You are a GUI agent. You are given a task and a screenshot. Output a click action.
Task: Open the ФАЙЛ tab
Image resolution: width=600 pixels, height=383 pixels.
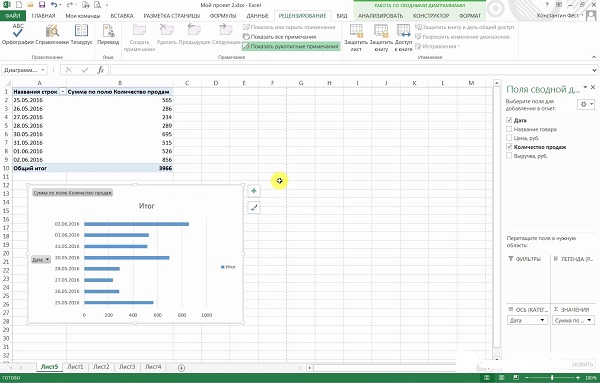(13, 16)
